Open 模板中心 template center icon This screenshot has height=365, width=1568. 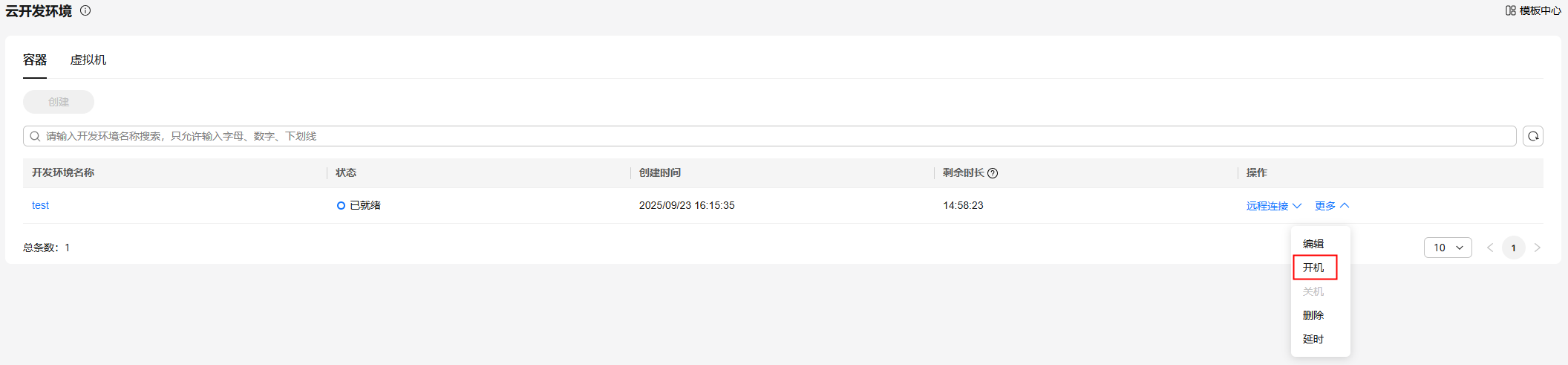[1511, 10]
